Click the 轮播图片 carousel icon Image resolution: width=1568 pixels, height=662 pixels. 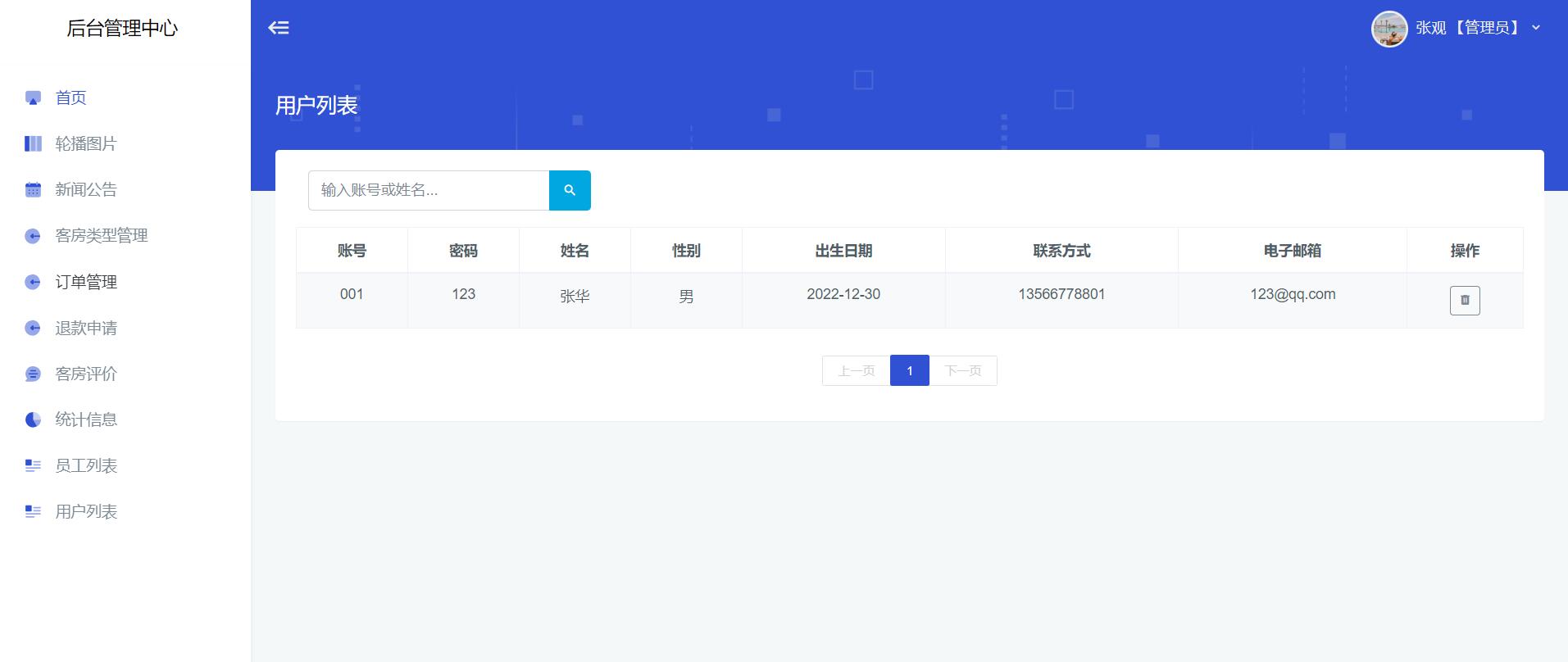click(x=33, y=144)
